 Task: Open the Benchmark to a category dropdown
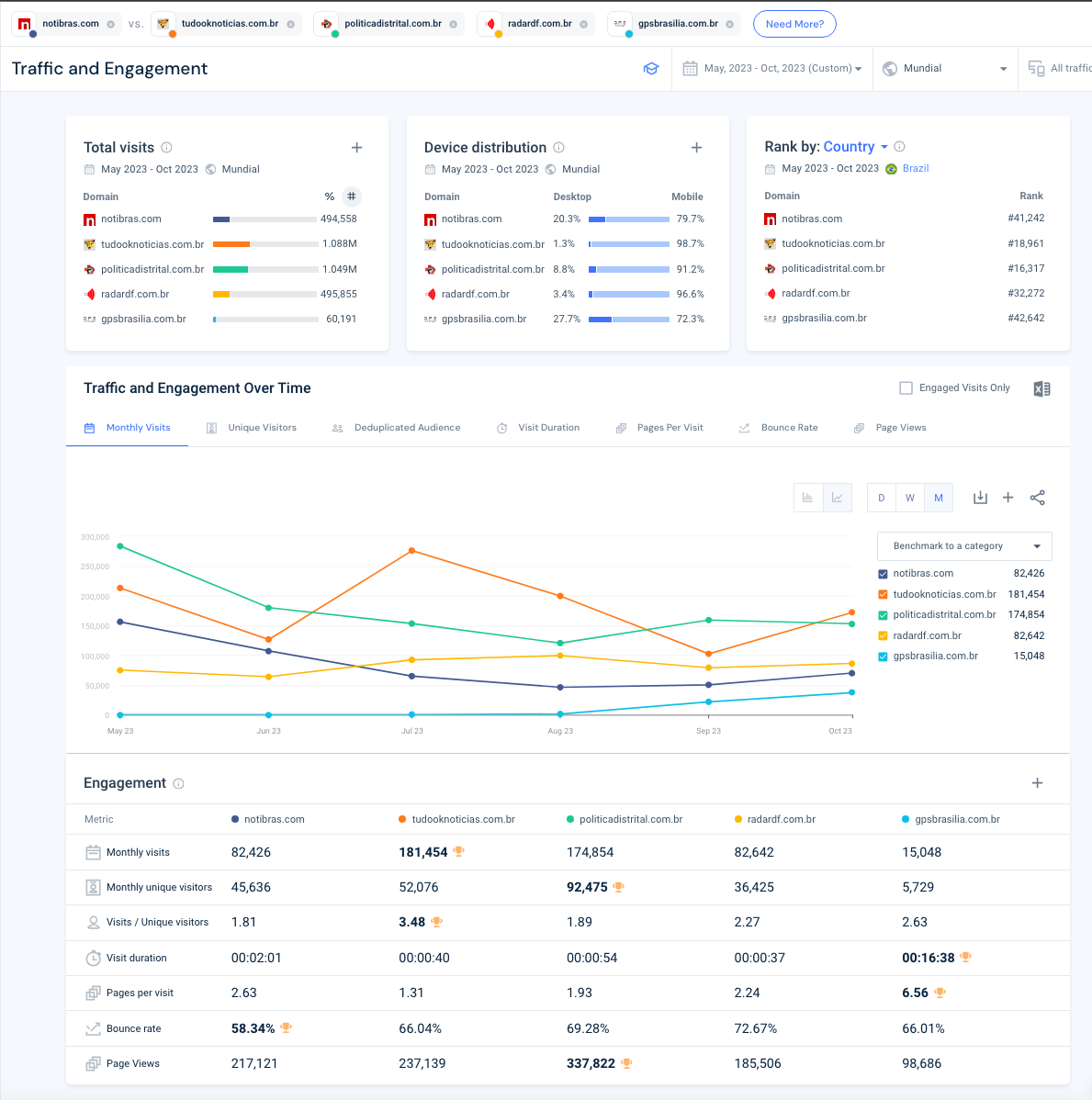(x=964, y=546)
